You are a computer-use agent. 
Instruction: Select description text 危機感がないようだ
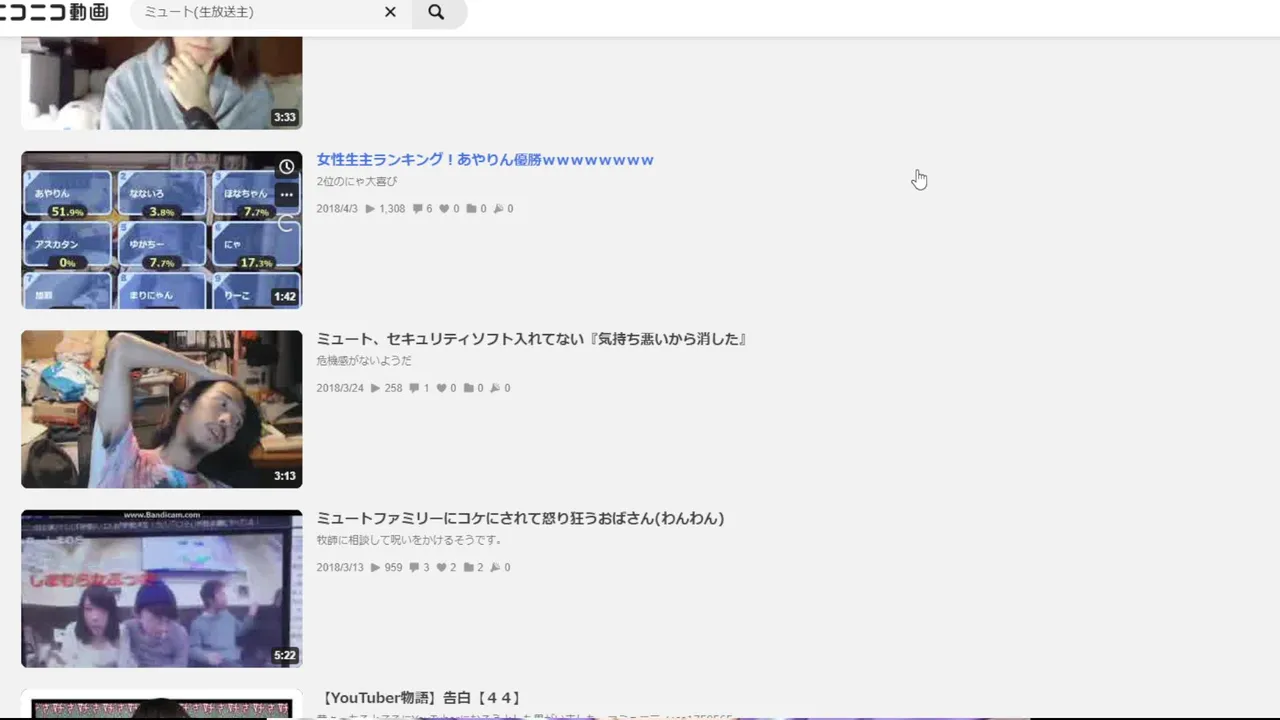point(364,360)
